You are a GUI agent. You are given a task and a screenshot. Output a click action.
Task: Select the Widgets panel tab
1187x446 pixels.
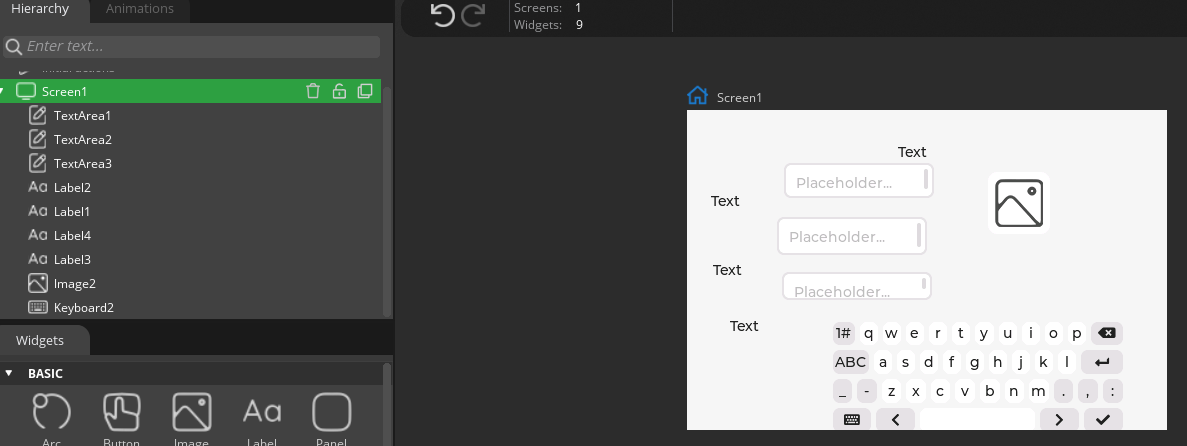[40, 340]
